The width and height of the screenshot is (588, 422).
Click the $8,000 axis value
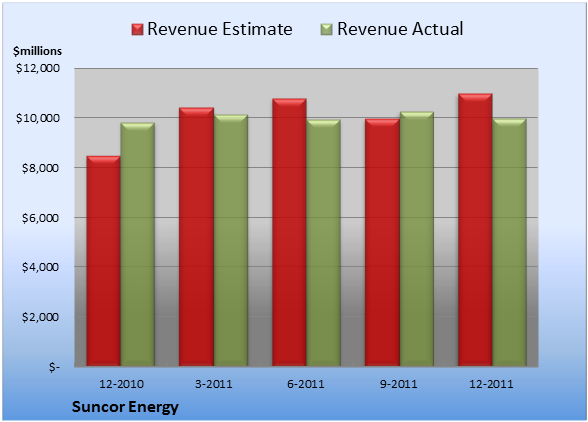[x=40, y=168]
